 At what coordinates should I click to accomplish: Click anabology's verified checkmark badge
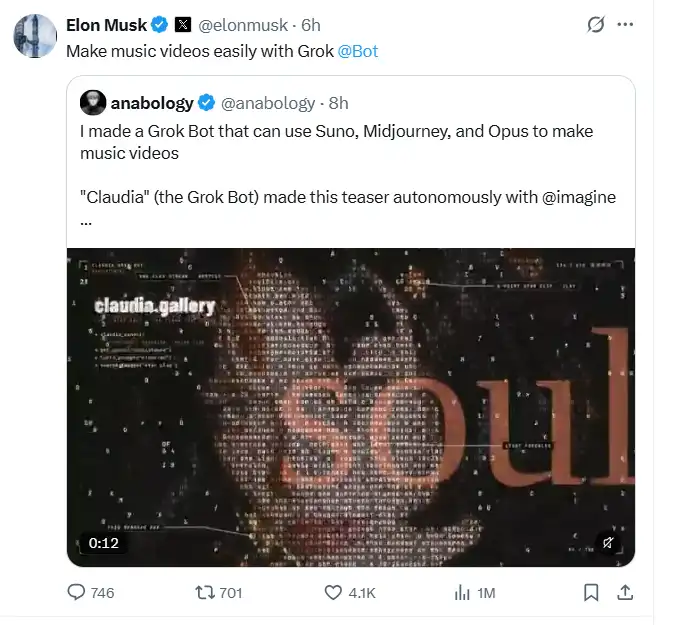206,103
